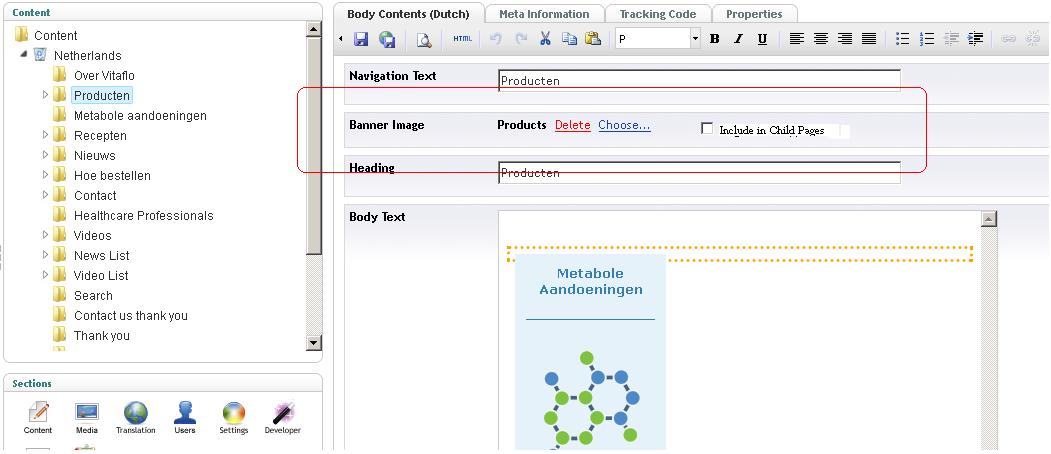The height and width of the screenshot is (454, 1051).
Task: Click the content tree scroll-up arrow
Action: [x=314, y=29]
